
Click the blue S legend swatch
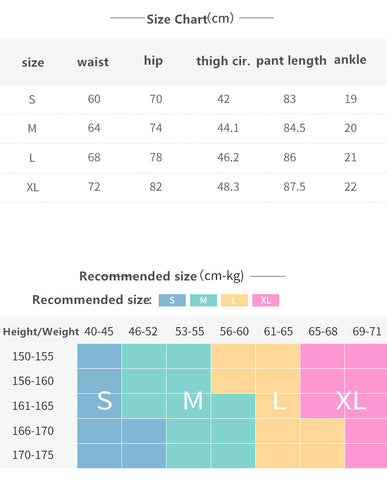172,300
